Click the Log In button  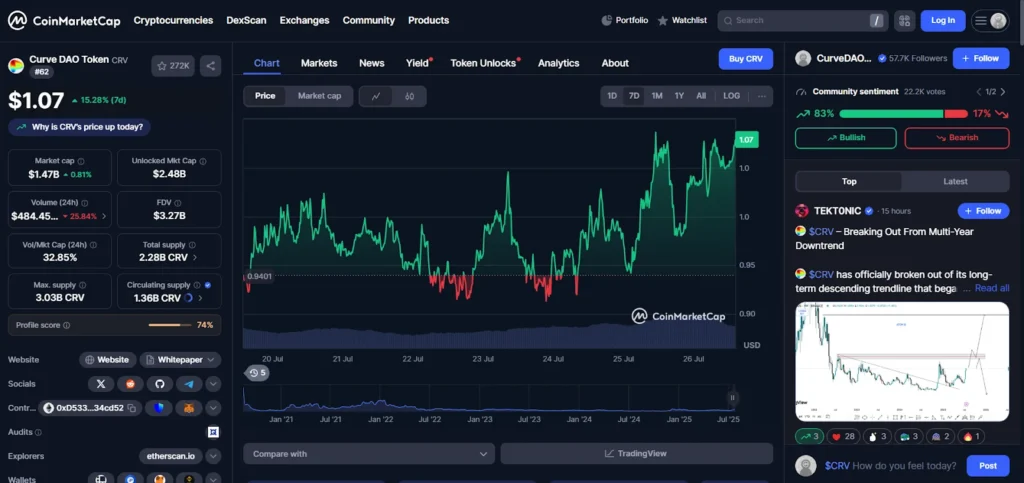click(x=942, y=20)
